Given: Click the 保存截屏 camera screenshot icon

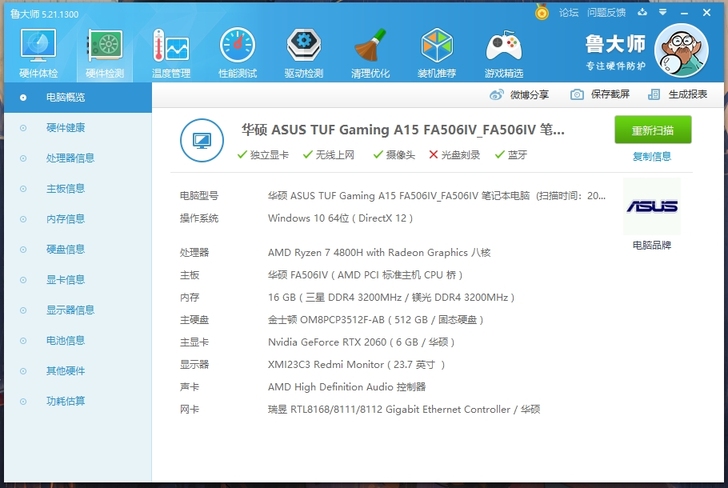Looking at the screenshot, I should [577, 94].
